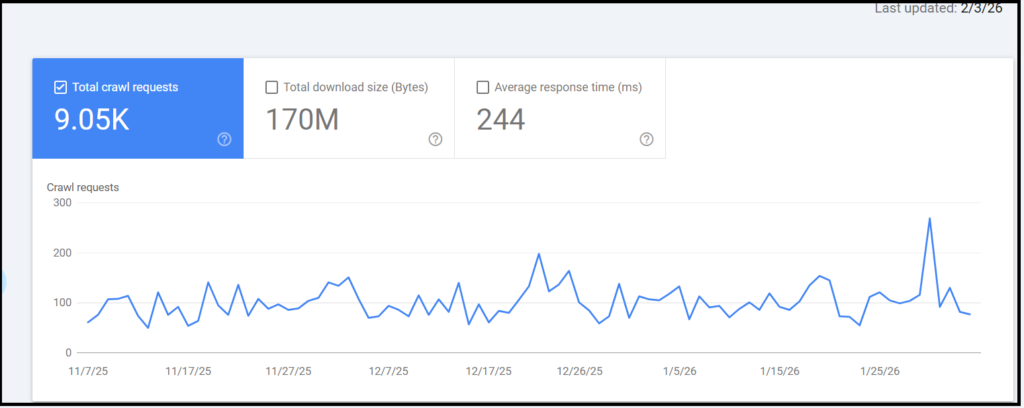Select the 9.05K crawl requests value
Viewport: 1024px width, 408px height.
[x=91, y=121]
